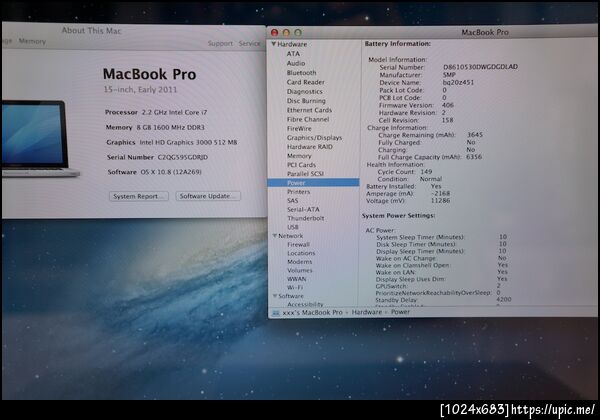This screenshot has width=600, height=420.
Task: Select Disc Burning entry
Action: [306, 101]
